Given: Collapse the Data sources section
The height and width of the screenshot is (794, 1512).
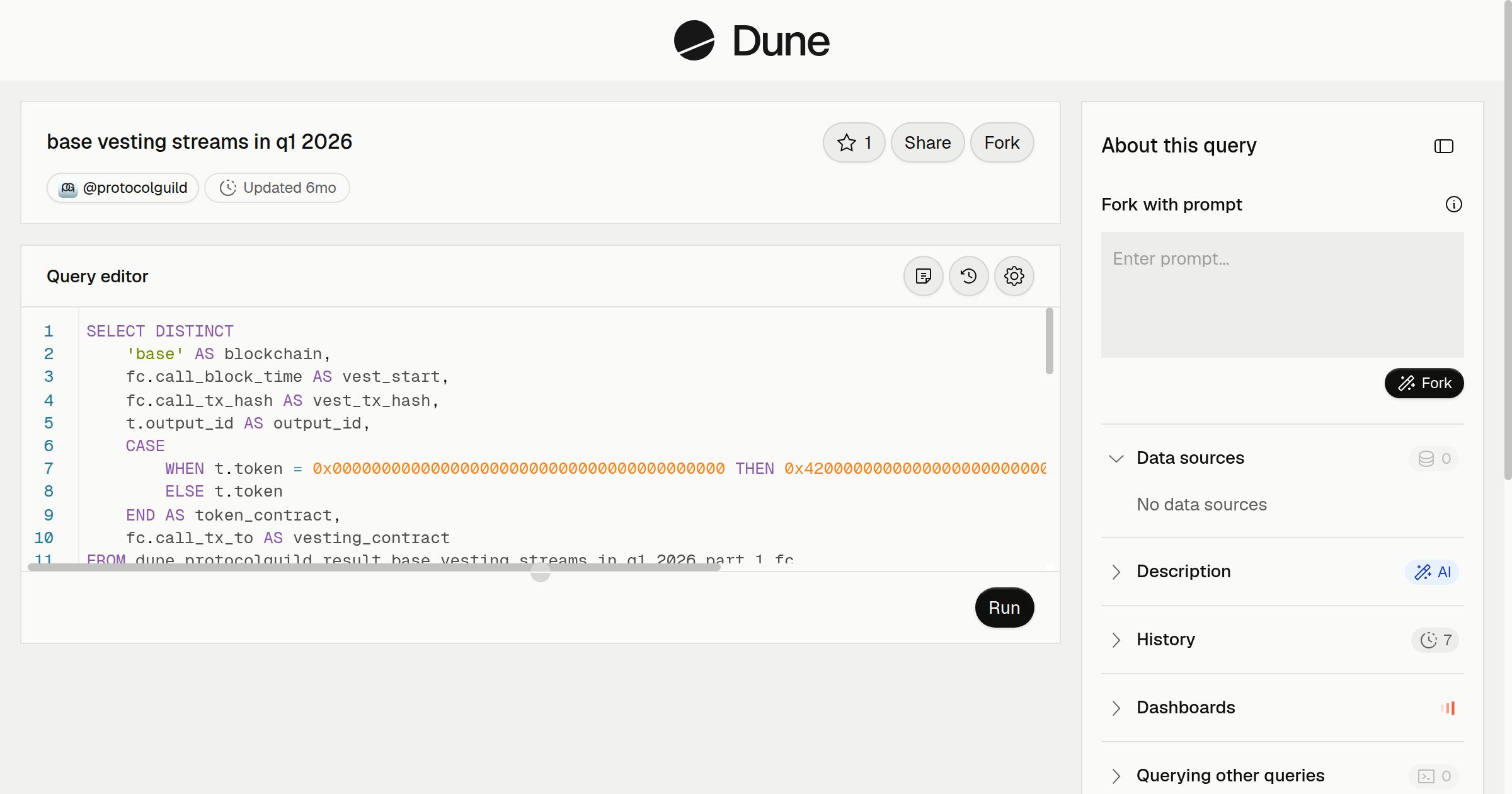Looking at the screenshot, I should pos(1116,458).
